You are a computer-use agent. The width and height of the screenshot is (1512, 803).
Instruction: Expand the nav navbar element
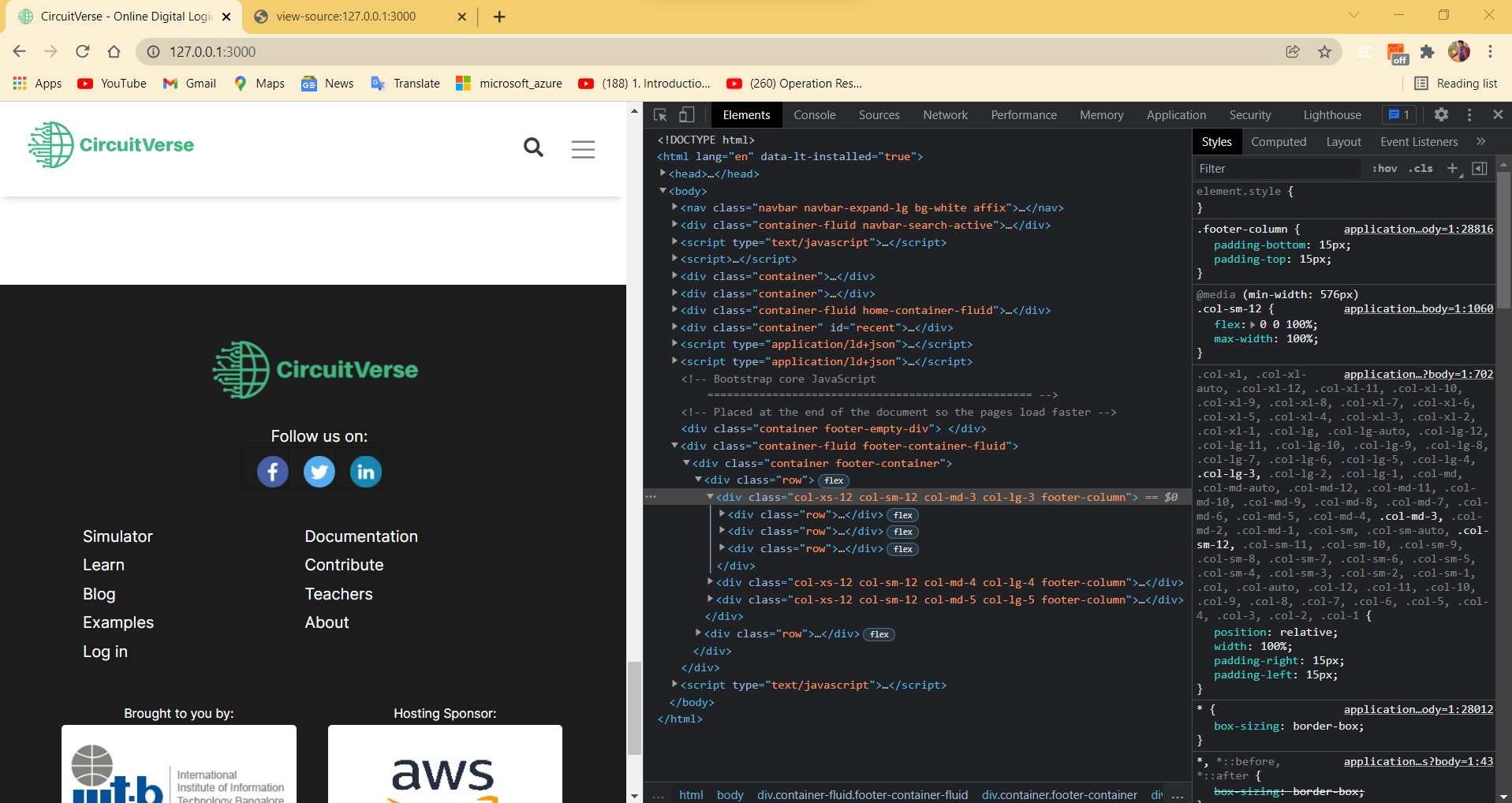pos(675,207)
